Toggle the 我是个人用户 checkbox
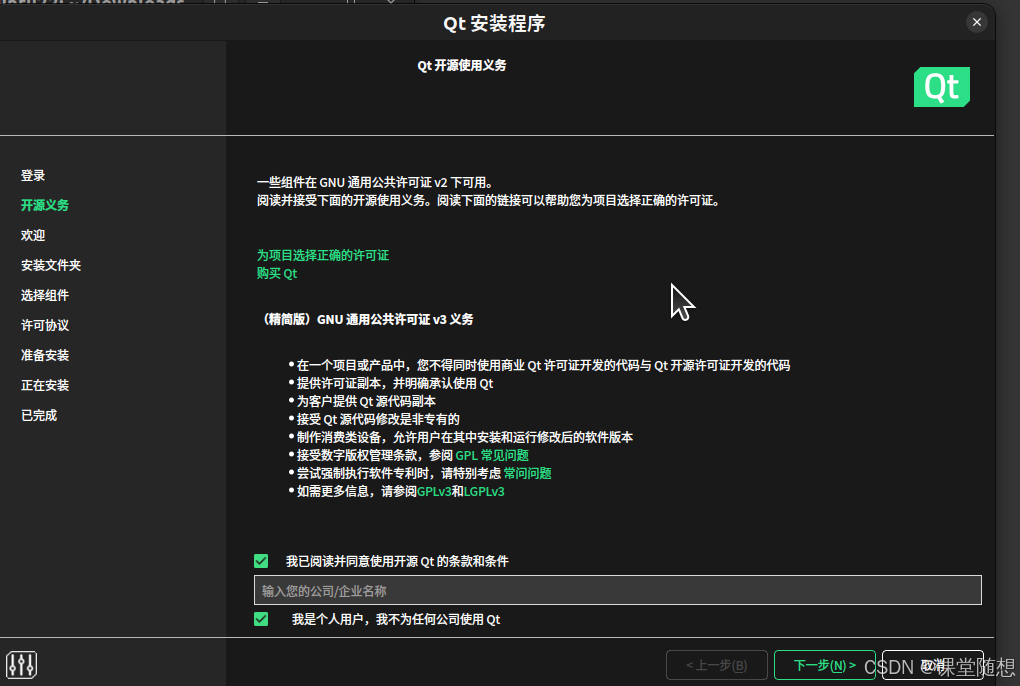 pos(261,619)
